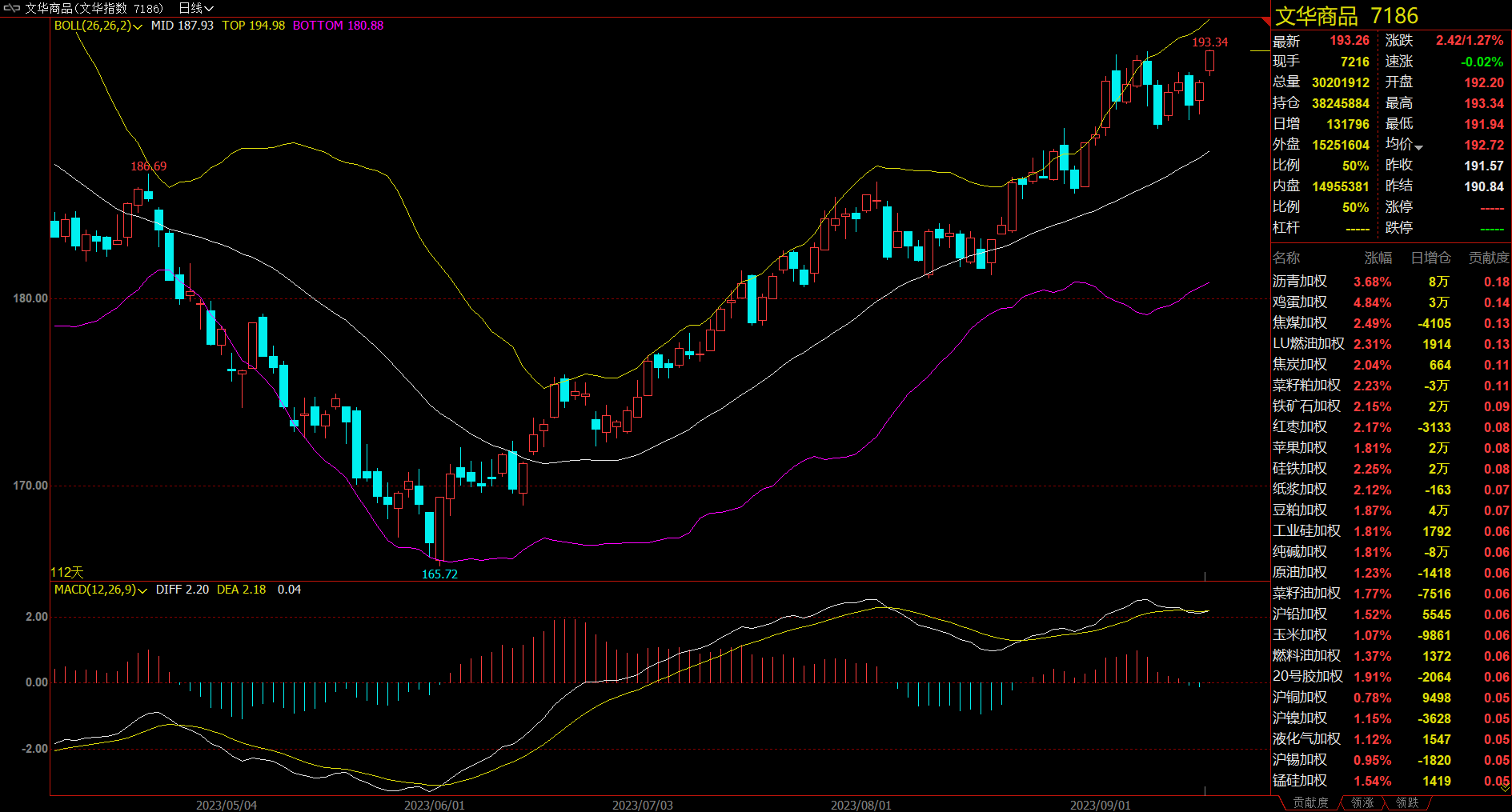Click the DEA 2.18 MACD readout
This screenshot has width=1512, height=812.
tap(242, 590)
